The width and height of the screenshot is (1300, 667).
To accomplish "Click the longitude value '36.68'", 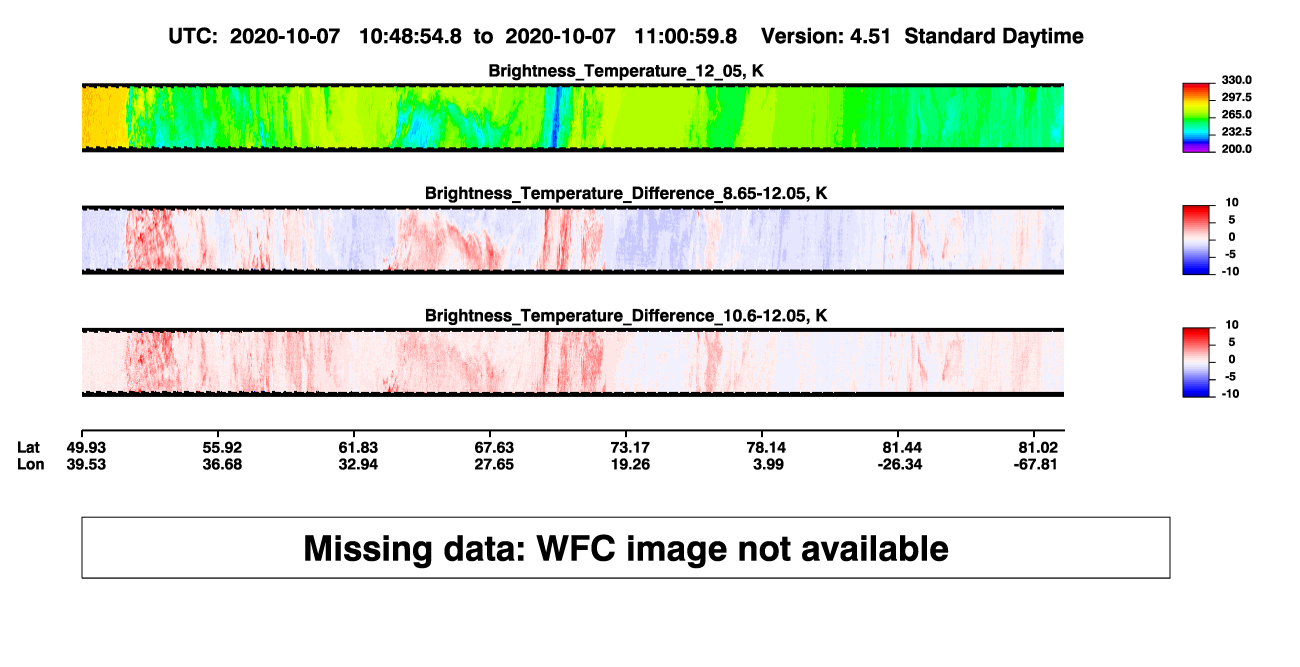I will (x=222, y=463).
